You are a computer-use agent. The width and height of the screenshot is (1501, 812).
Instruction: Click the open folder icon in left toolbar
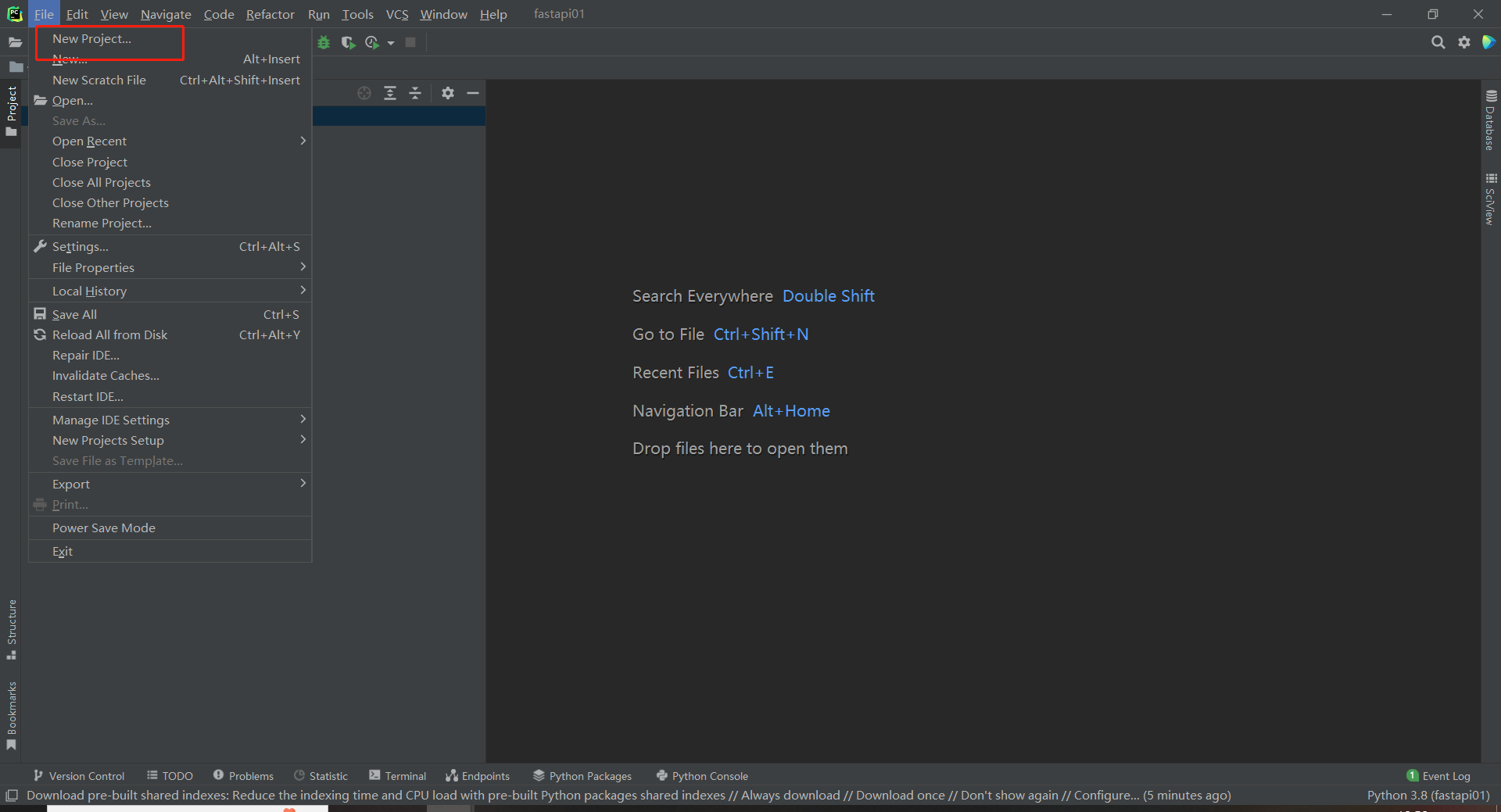pos(15,42)
